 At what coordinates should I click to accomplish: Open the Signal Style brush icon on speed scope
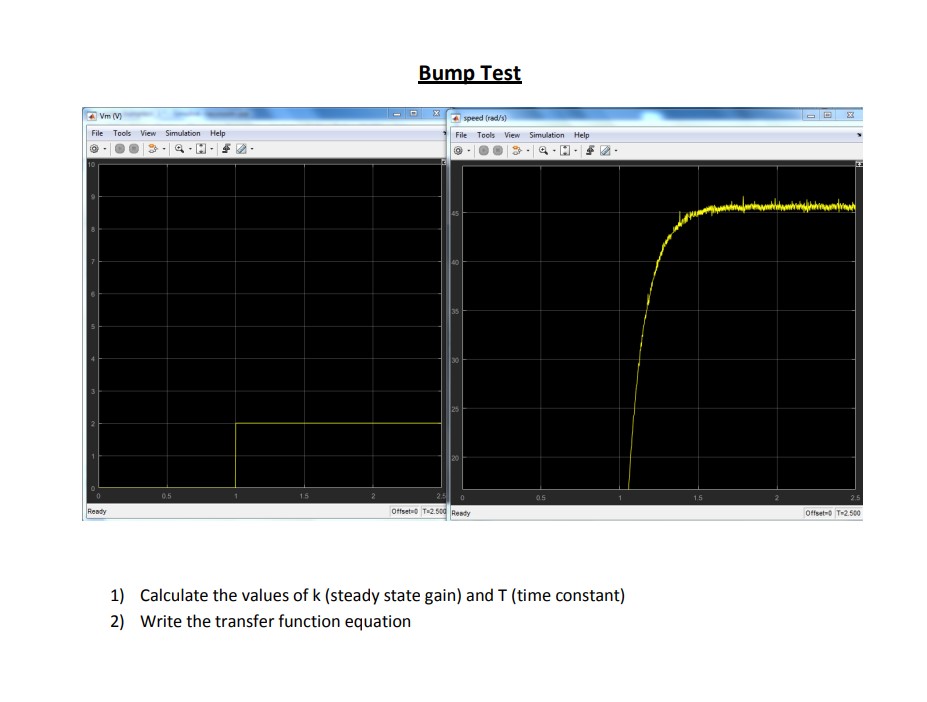[x=605, y=150]
